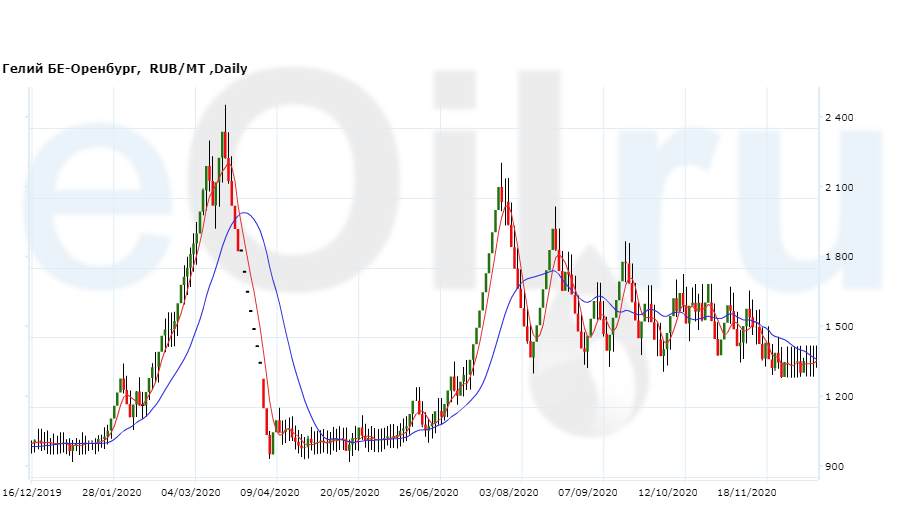This screenshot has height=509, width=909.
Task: Select the 18/11/2020 date label
Action: click(x=747, y=493)
